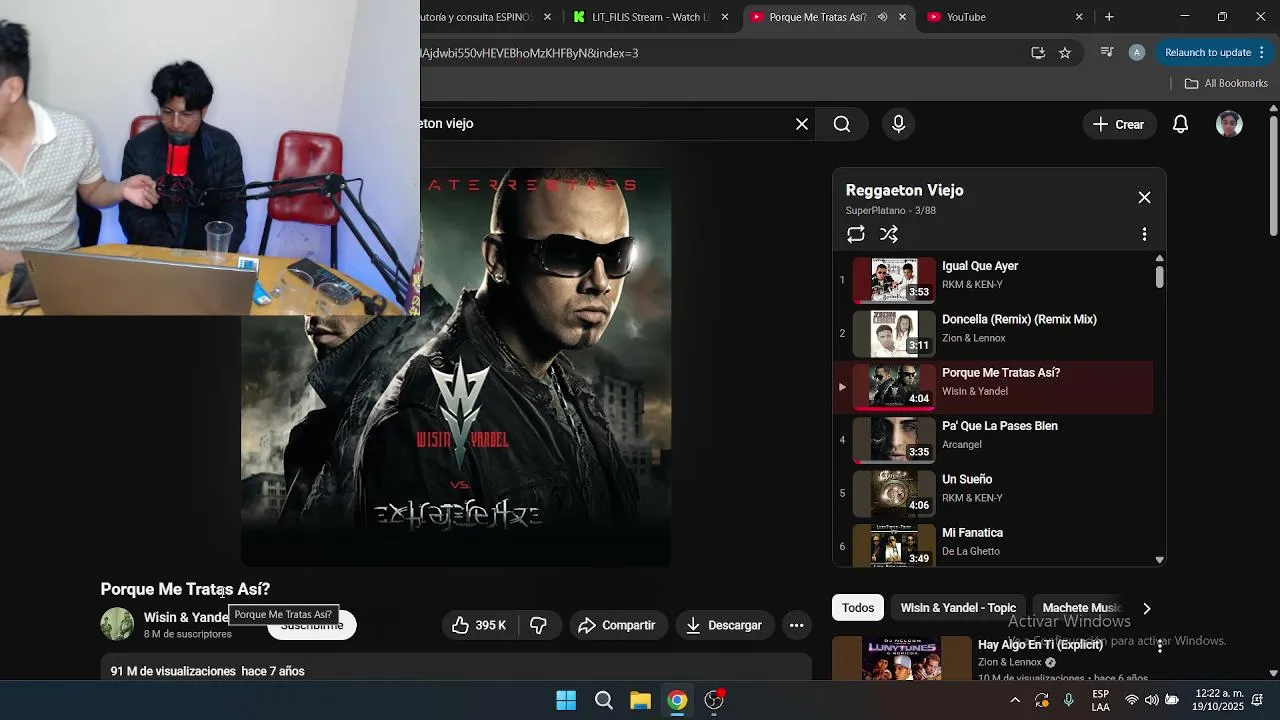Click the Wisin & Yandel channel name
Screen dimensions: 1280x720
pyautogui.click(x=186, y=618)
